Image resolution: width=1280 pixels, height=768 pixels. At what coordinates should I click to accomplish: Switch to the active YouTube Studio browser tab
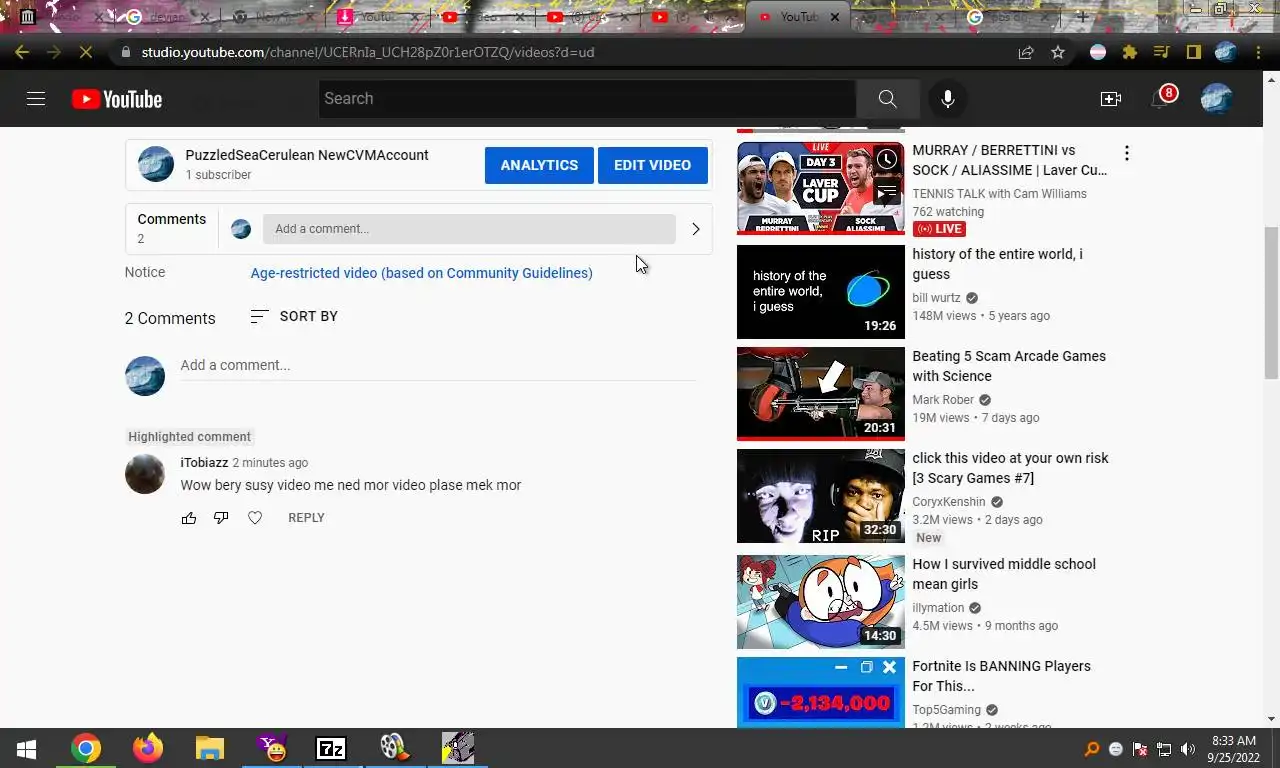click(x=798, y=17)
